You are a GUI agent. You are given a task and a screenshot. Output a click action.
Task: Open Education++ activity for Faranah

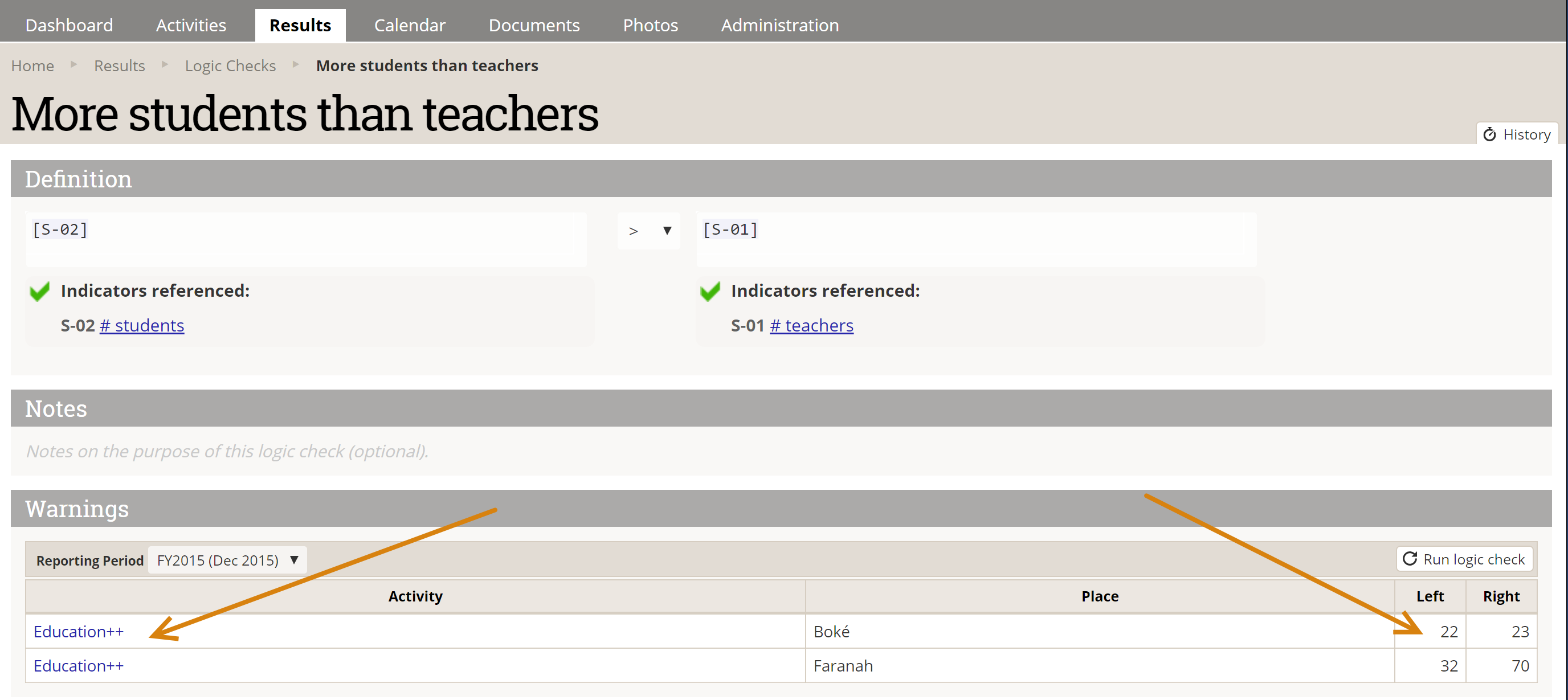pos(79,666)
